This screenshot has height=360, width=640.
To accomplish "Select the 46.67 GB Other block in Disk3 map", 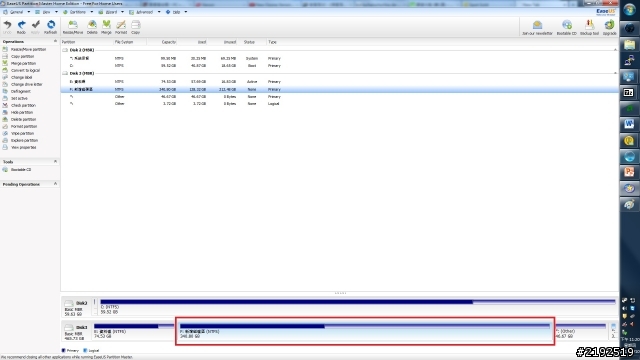I will pos(581,331).
